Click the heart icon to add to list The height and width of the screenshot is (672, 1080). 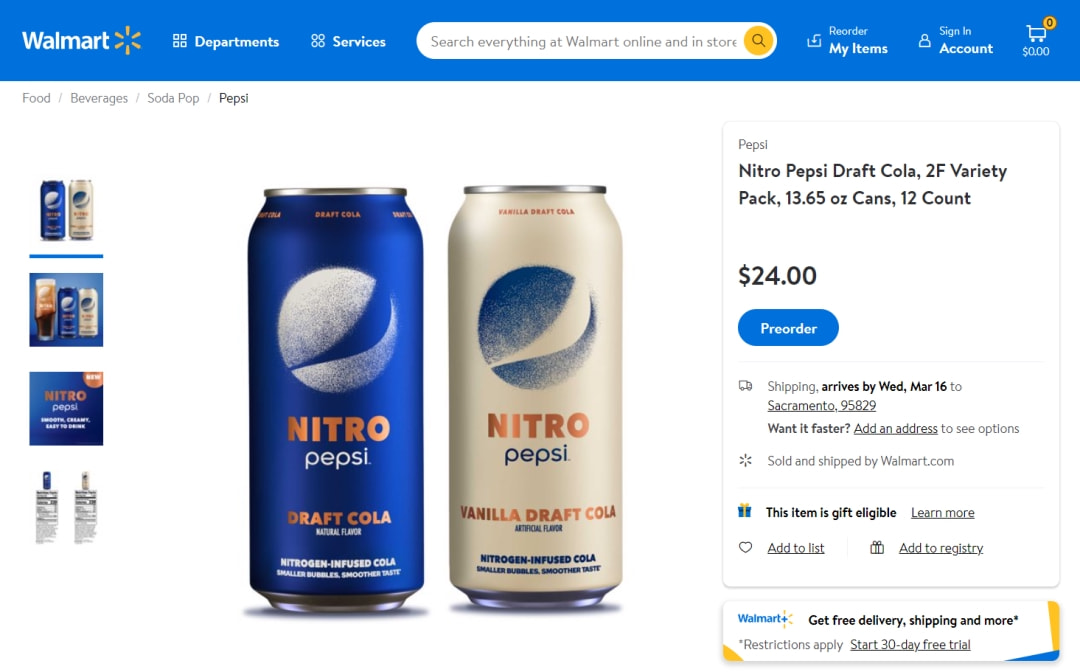click(x=745, y=547)
